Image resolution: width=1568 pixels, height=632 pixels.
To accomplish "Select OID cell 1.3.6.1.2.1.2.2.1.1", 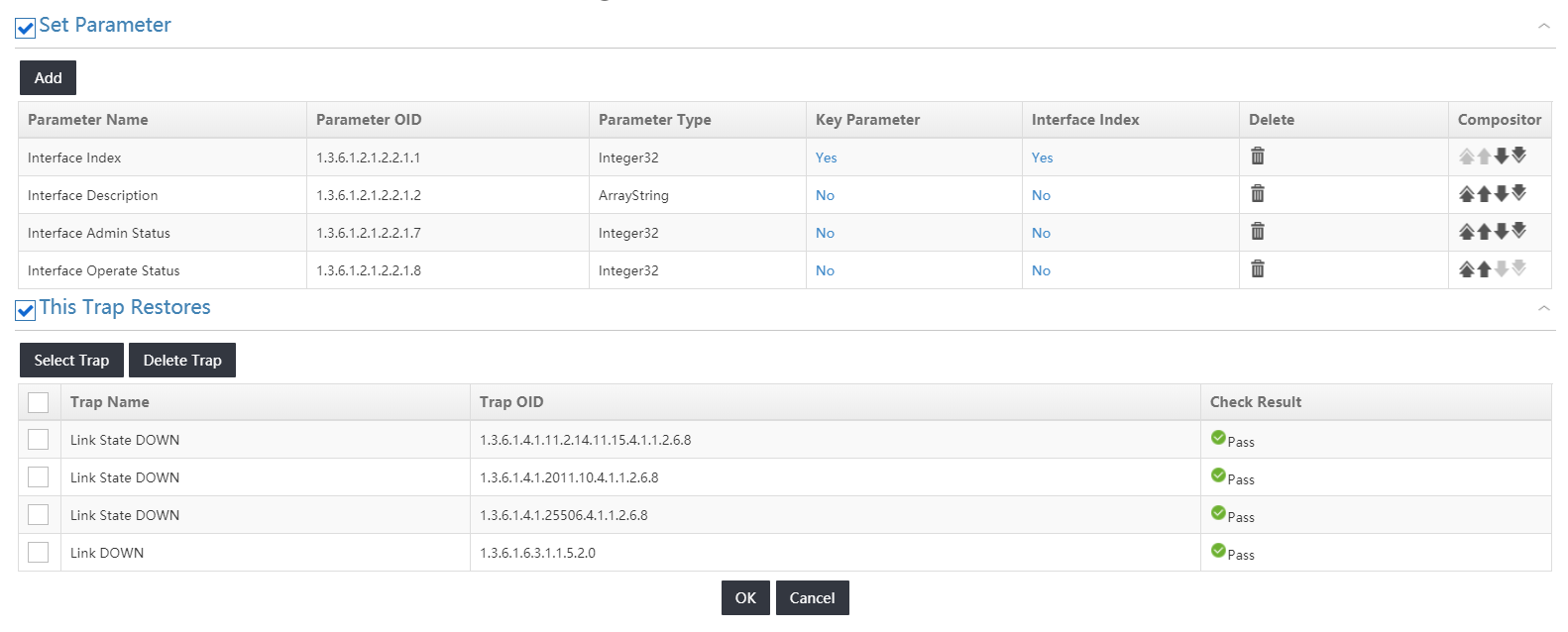I will [448, 158].
